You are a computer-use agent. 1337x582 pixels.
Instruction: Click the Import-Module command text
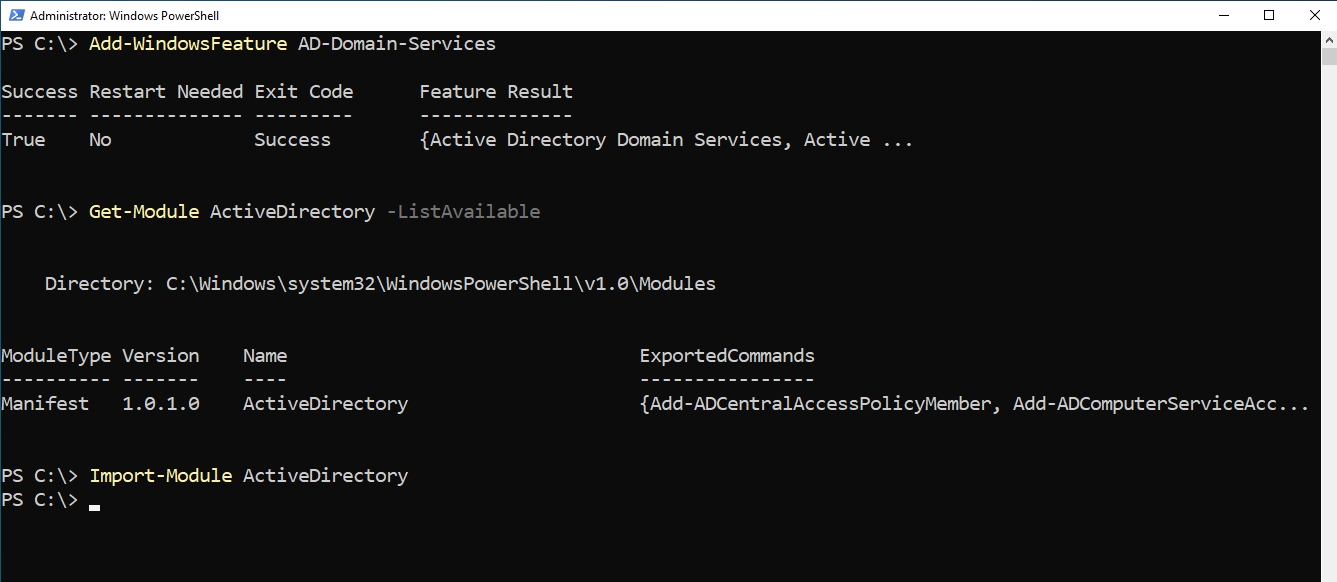coord(161,476)
